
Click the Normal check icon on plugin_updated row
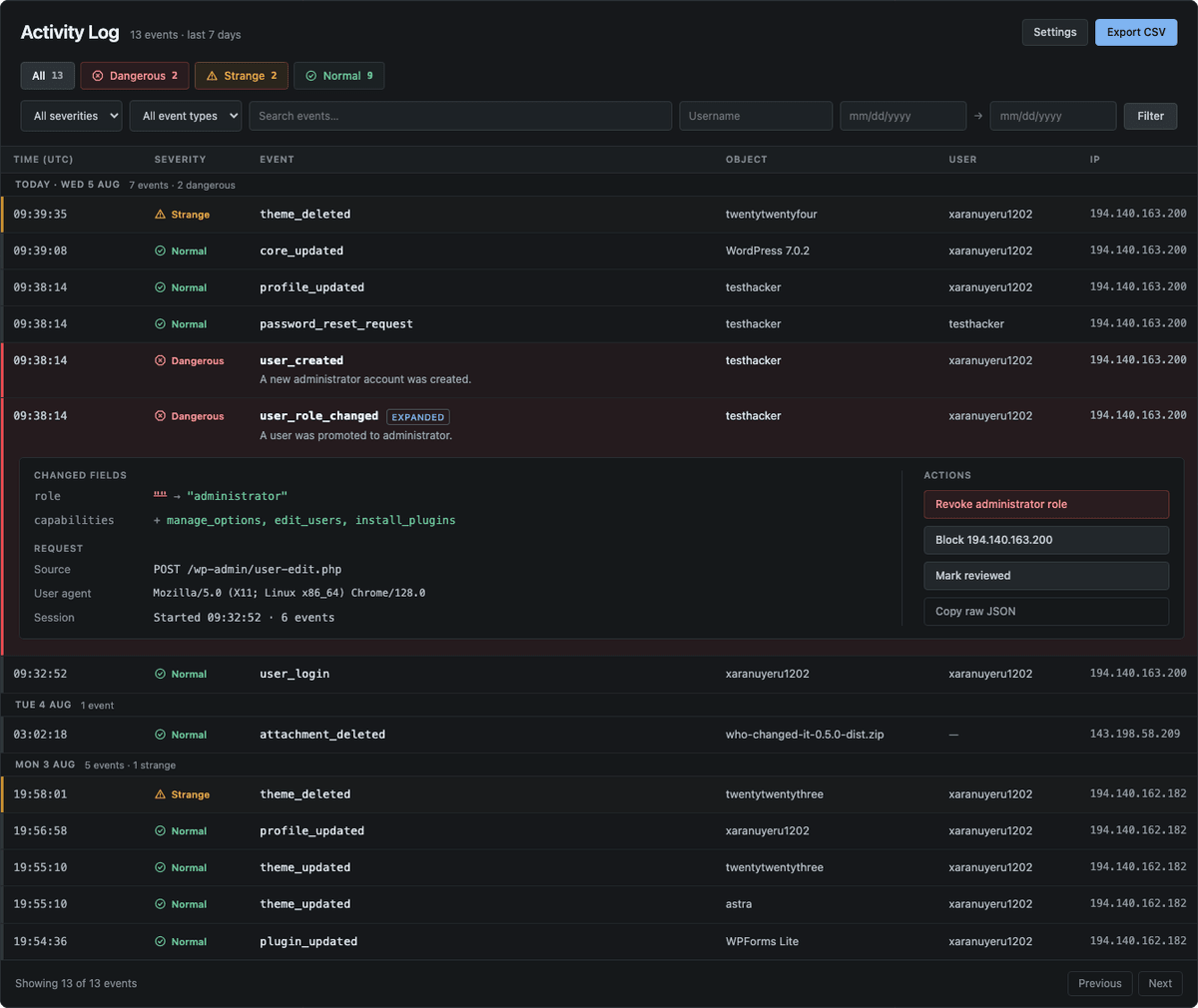[x=160, y=942]
